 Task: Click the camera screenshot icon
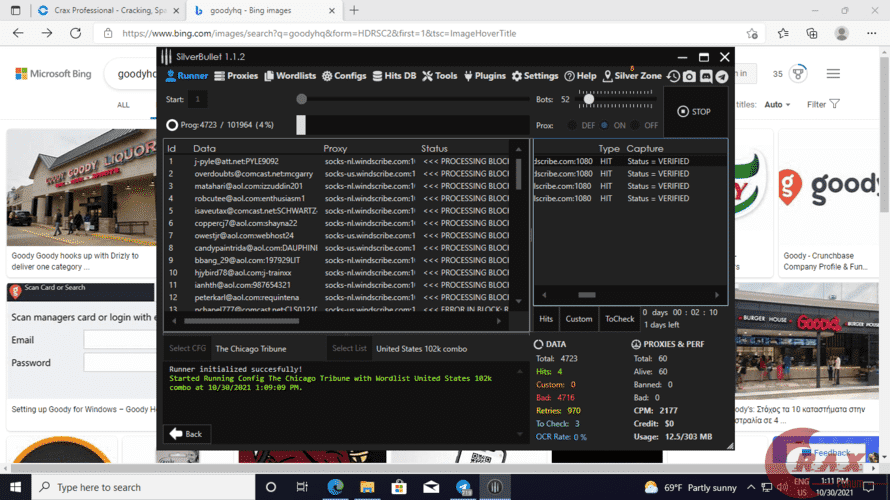689,77
